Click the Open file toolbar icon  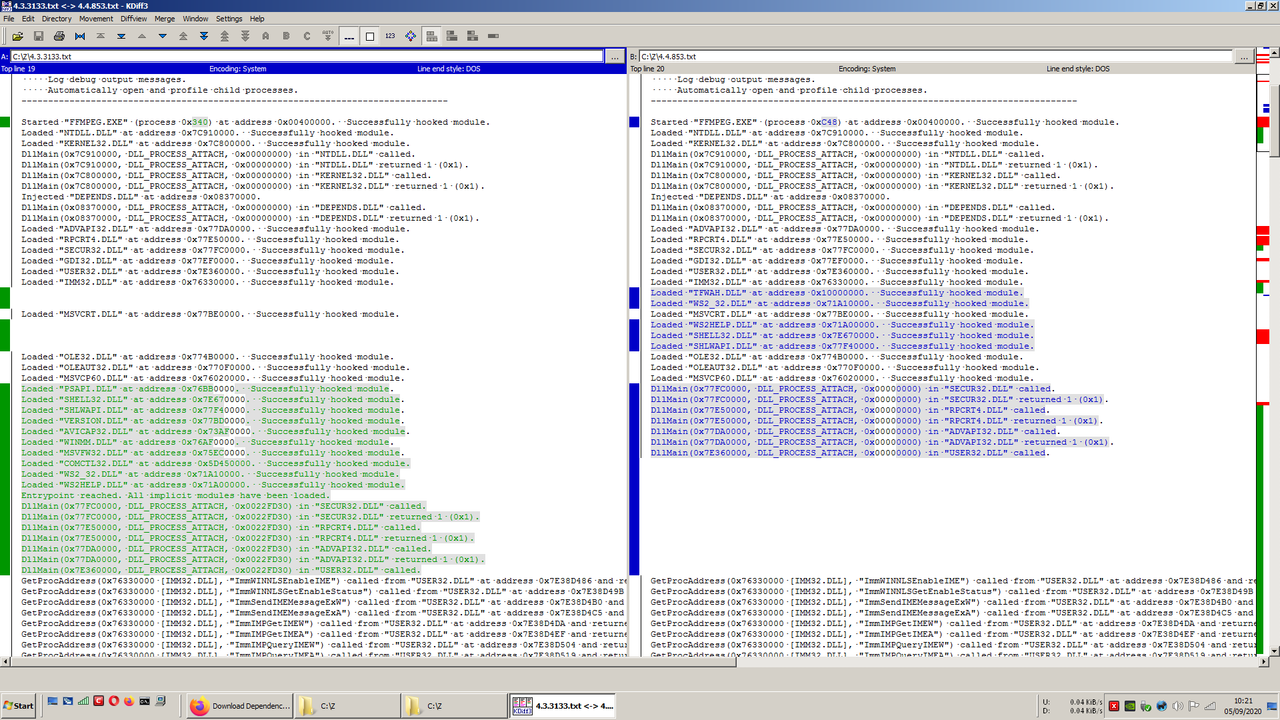17,36
